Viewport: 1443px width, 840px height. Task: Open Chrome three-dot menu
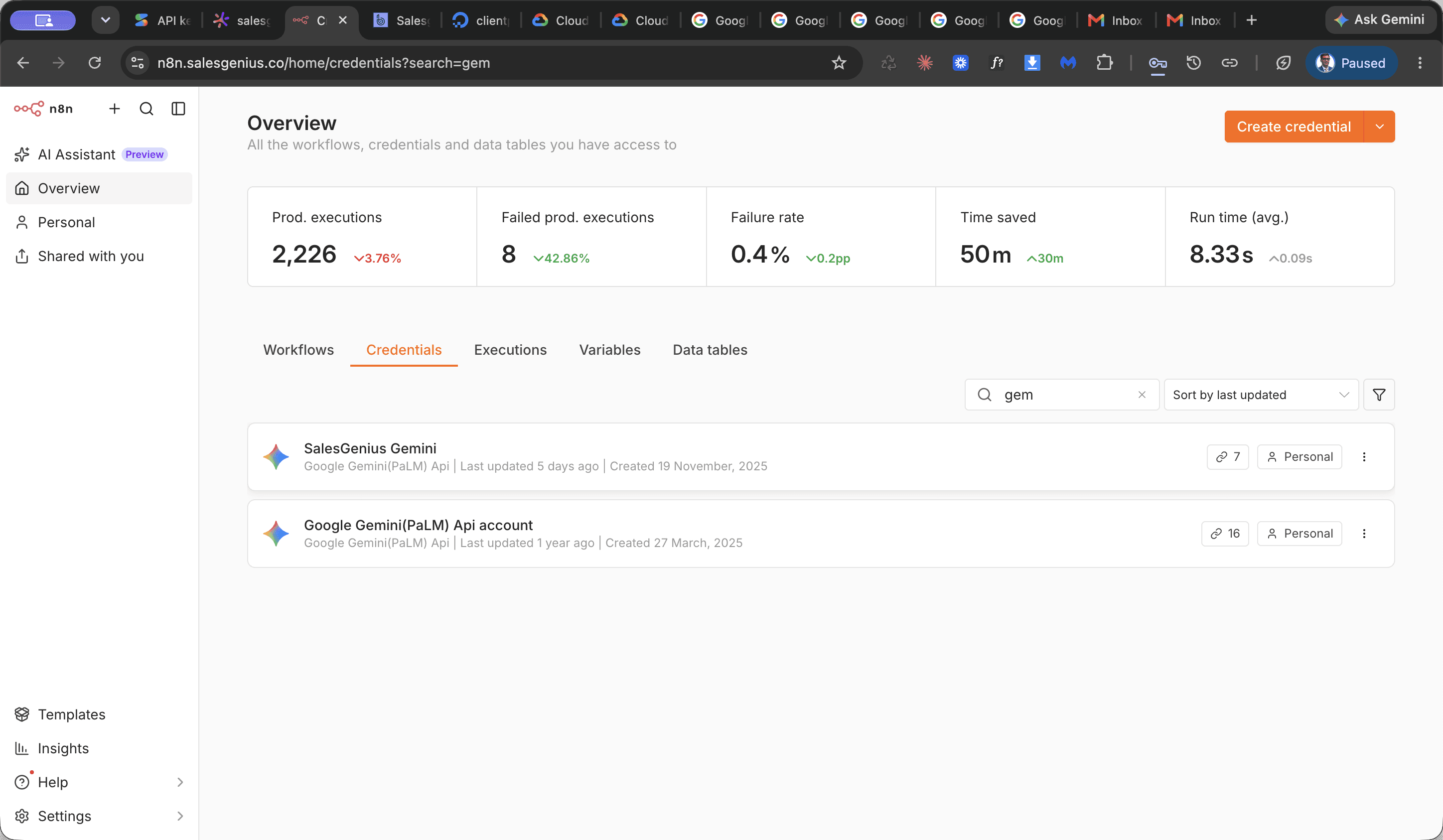[x=1420, y=63]
